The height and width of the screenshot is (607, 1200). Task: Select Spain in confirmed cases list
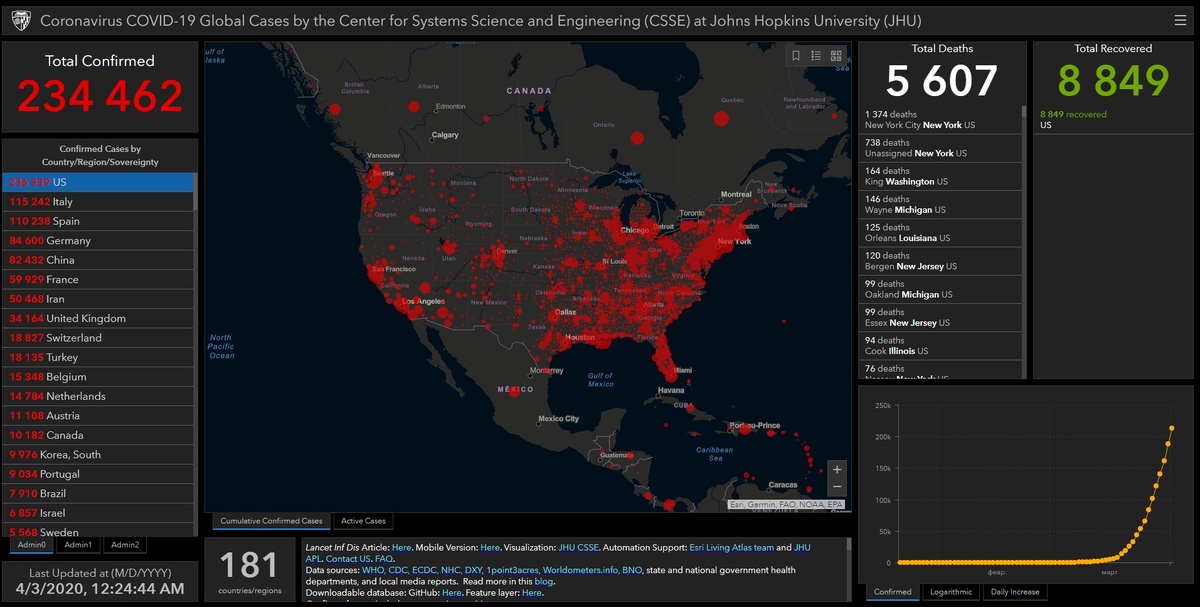(x=98, y=221)
